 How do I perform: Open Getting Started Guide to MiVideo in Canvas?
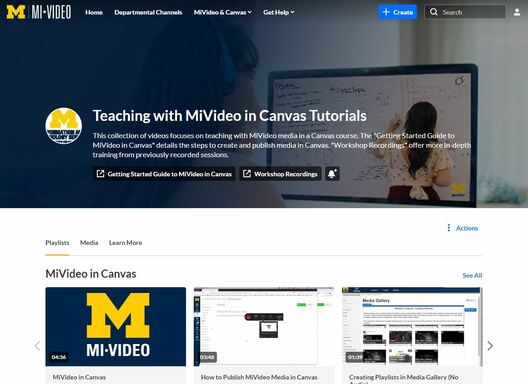[164, 174]
